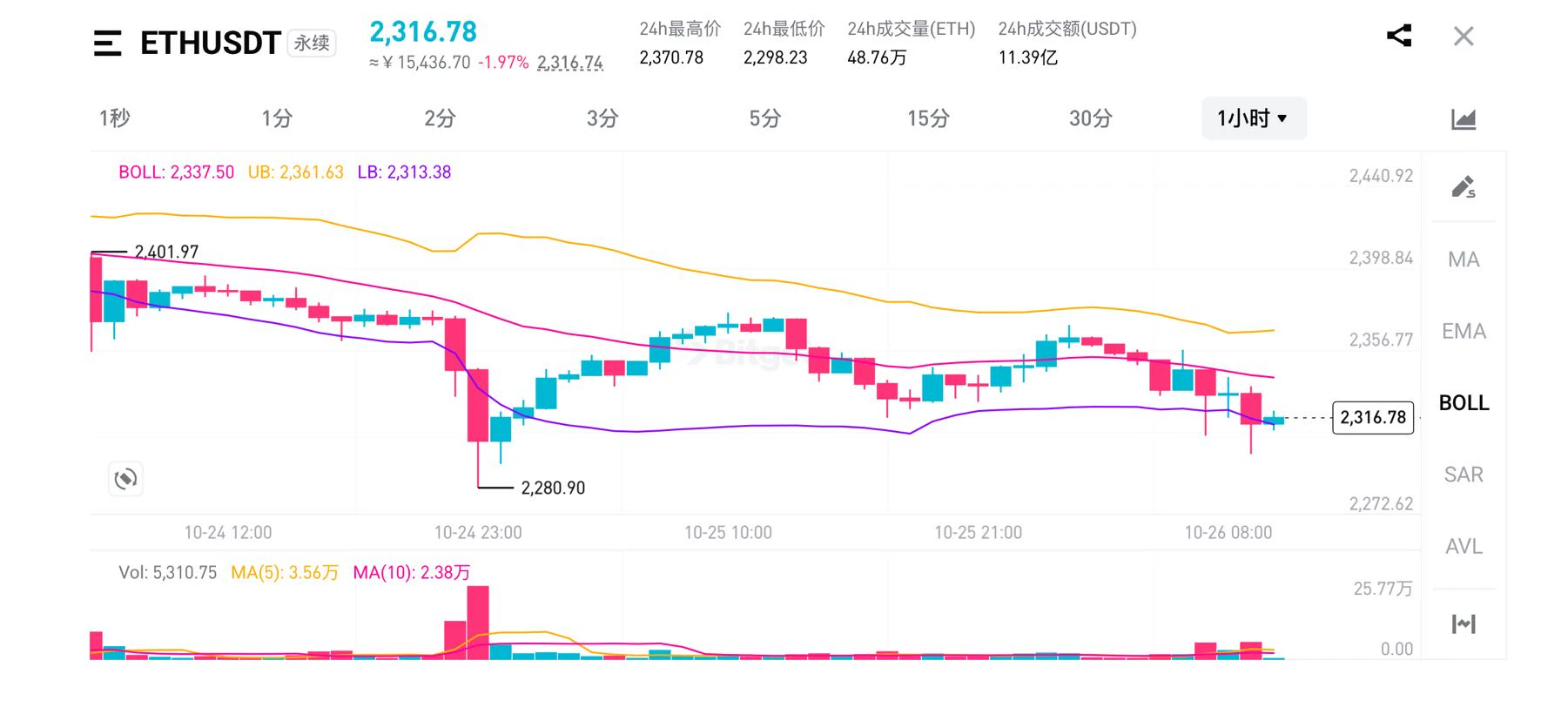This screenshot has height=721, width=1568.
Task: Click the 24h成交量(ETH) value 48.76万
Action: click(x=877, y=57)
